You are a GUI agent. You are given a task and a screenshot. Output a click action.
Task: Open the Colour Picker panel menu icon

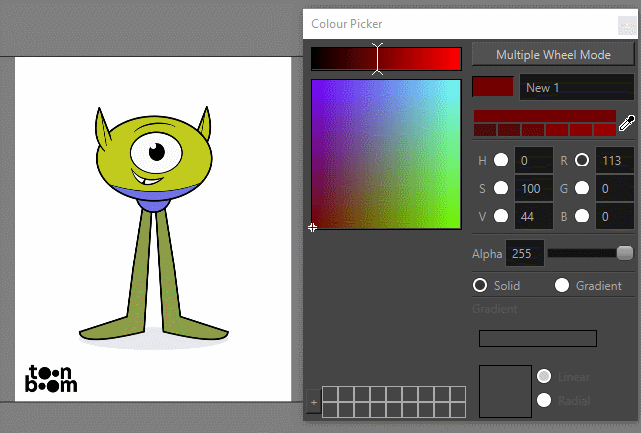point(626,26)
